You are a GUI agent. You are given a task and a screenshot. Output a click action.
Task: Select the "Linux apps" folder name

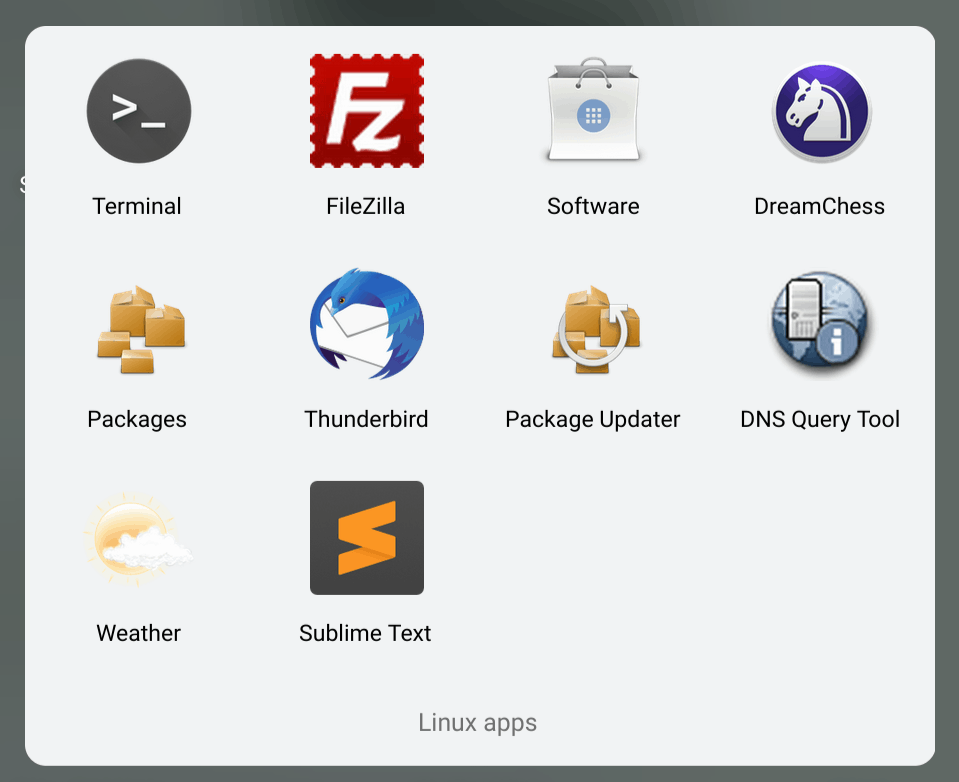478,723
